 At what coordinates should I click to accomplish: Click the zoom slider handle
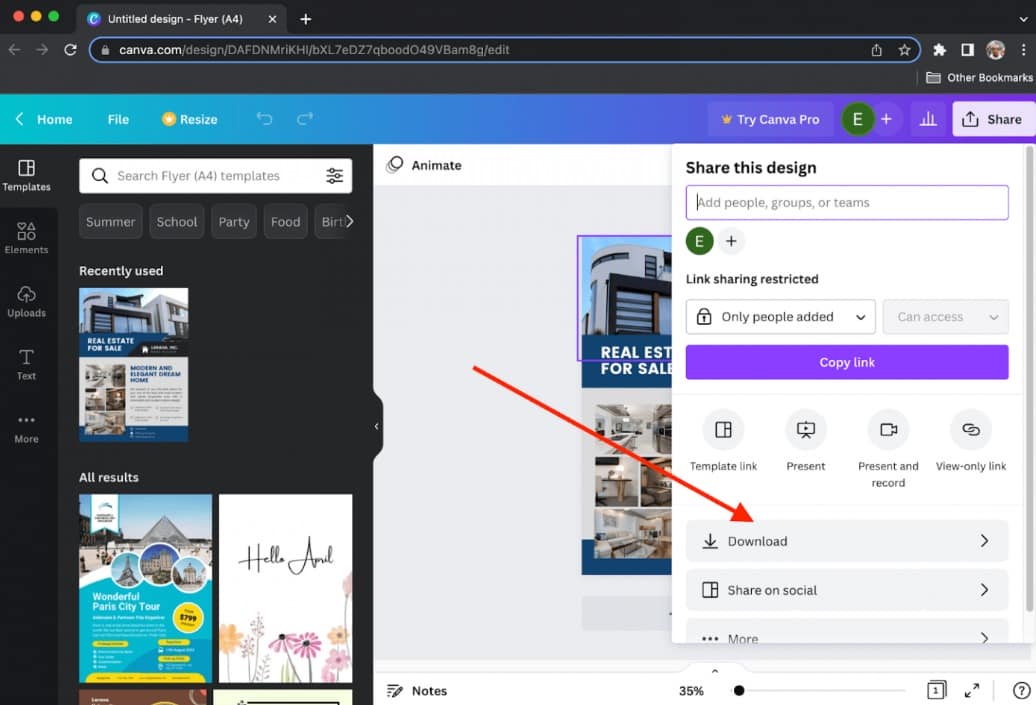(x=739, y=690)
